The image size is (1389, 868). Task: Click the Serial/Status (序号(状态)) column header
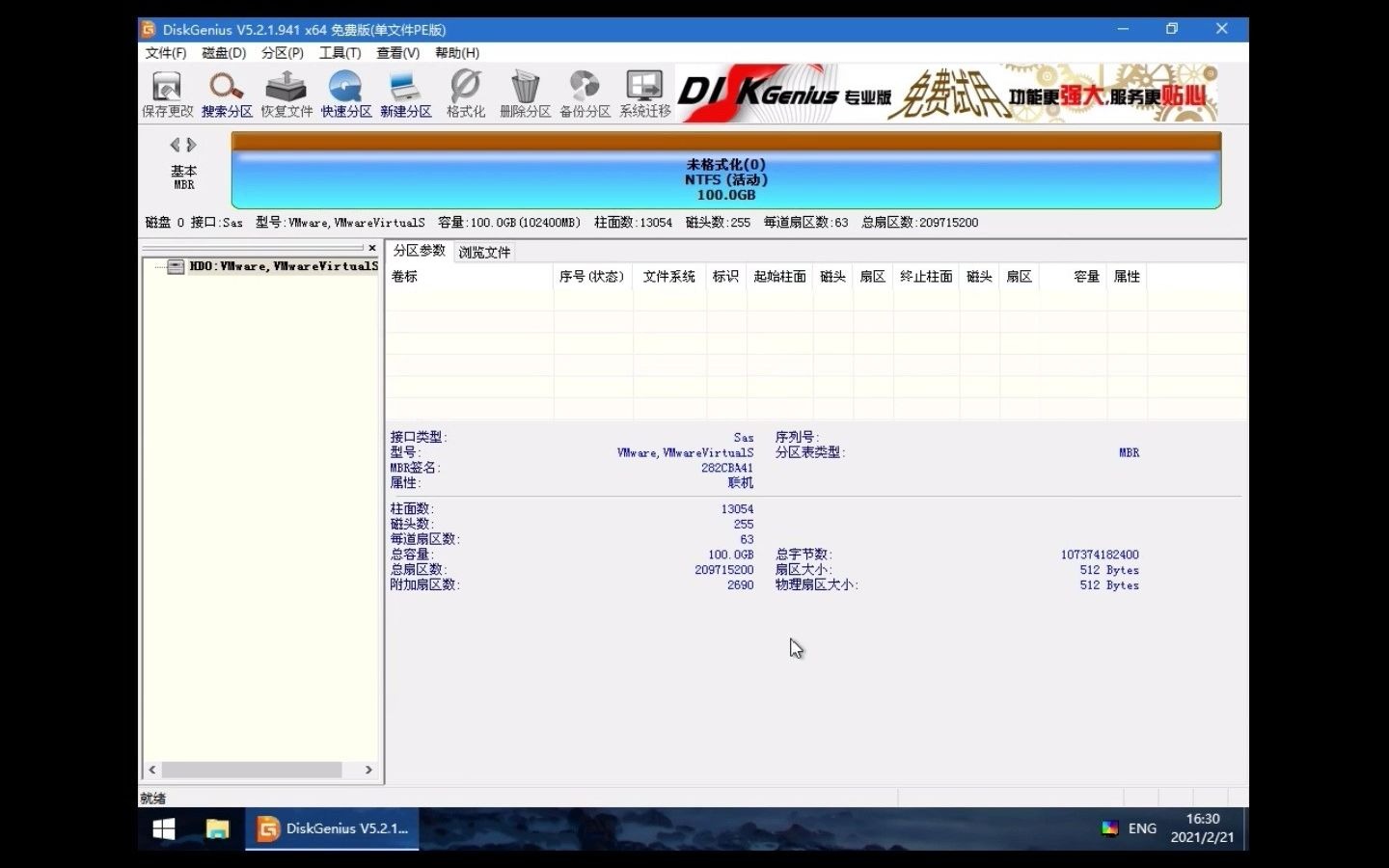592,277
